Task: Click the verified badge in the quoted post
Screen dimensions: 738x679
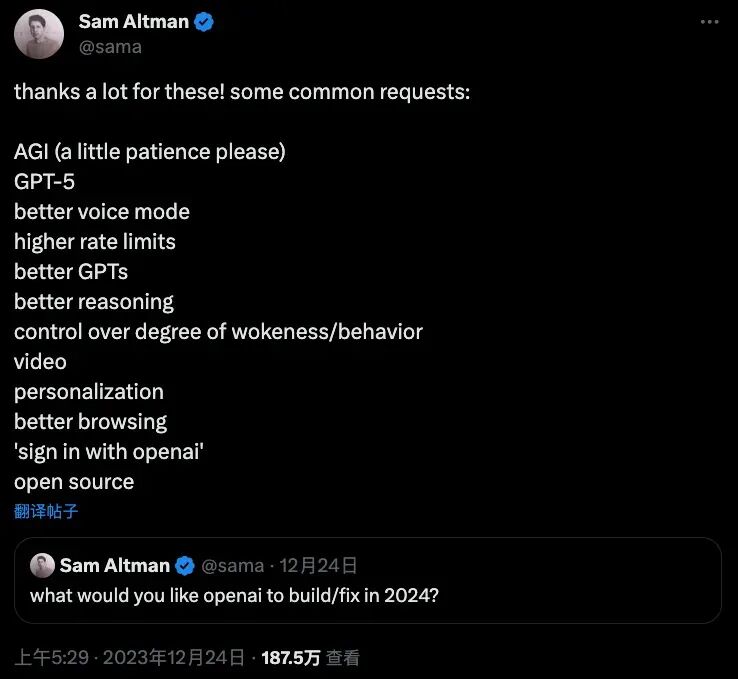Action: coord(185,566)
